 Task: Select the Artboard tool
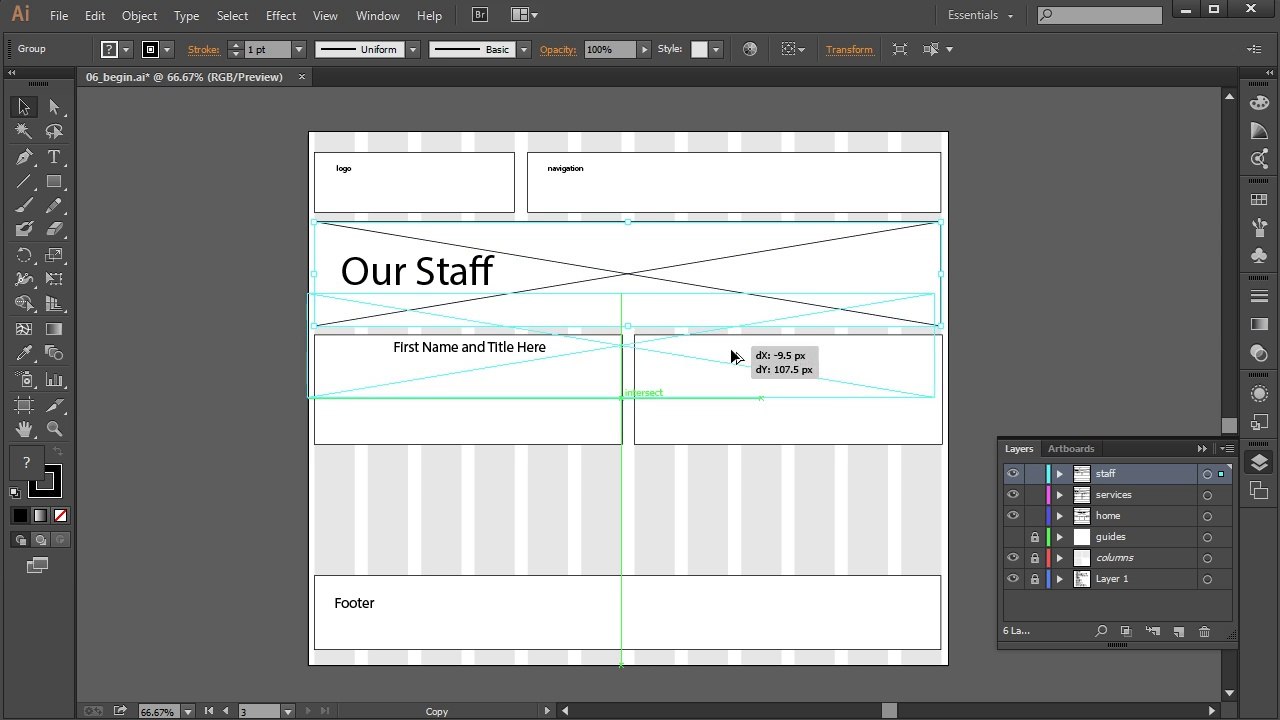24,405
